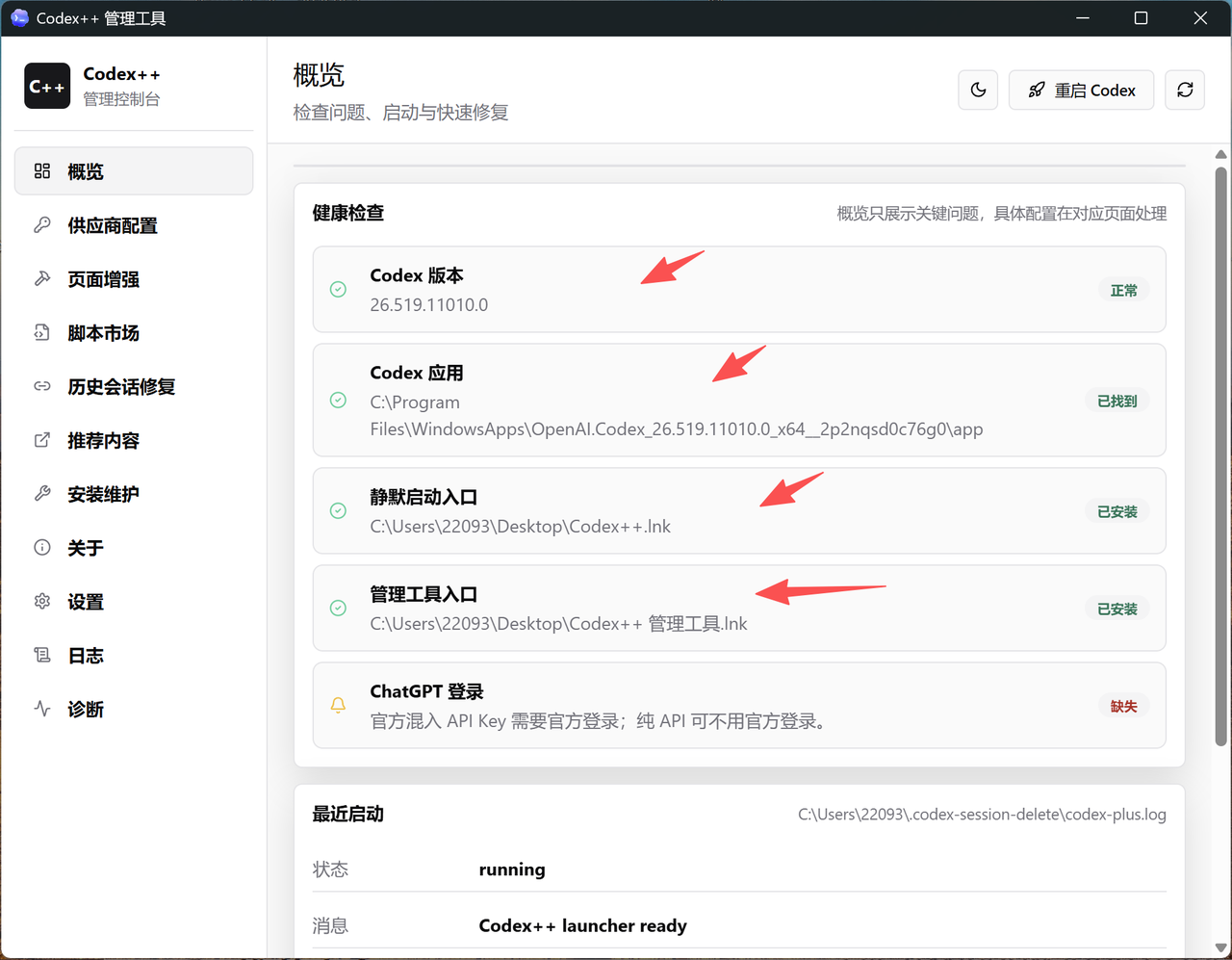This screenshot has height=960, width=1232.
Task: Select 历史会话修复 in the sidebar
Action: coord(134,387)
